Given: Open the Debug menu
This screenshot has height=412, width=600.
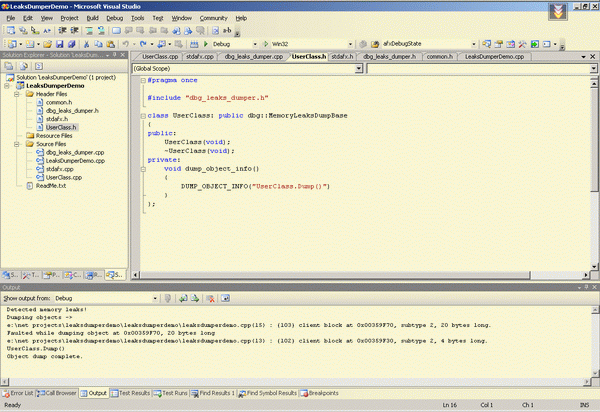Looking at the screenshot, I should (114, 18).
